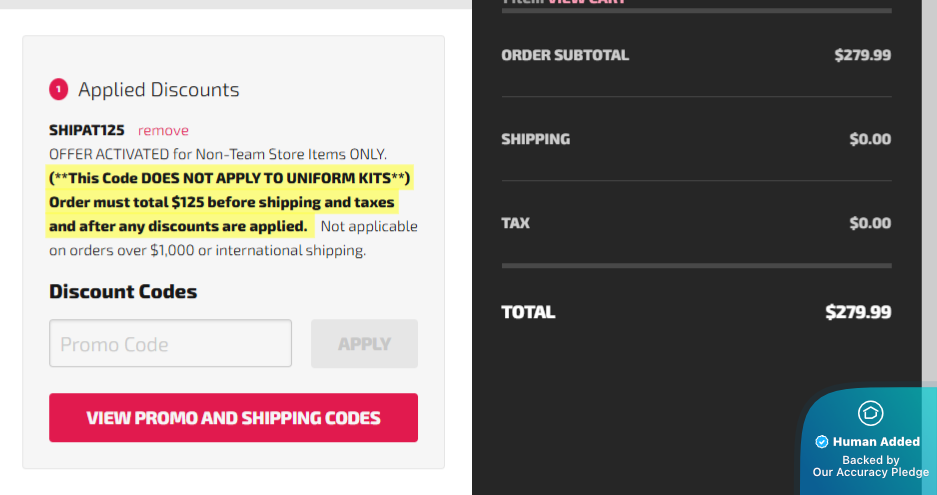Click the red number 1 badge icon

58,90
